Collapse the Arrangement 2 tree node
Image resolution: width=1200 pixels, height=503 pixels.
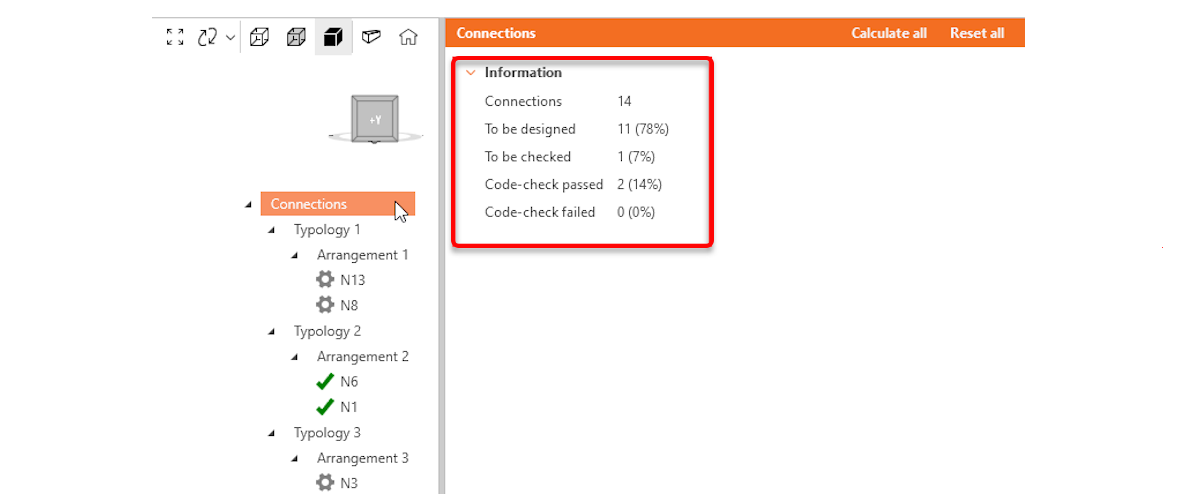click(295, 357)
